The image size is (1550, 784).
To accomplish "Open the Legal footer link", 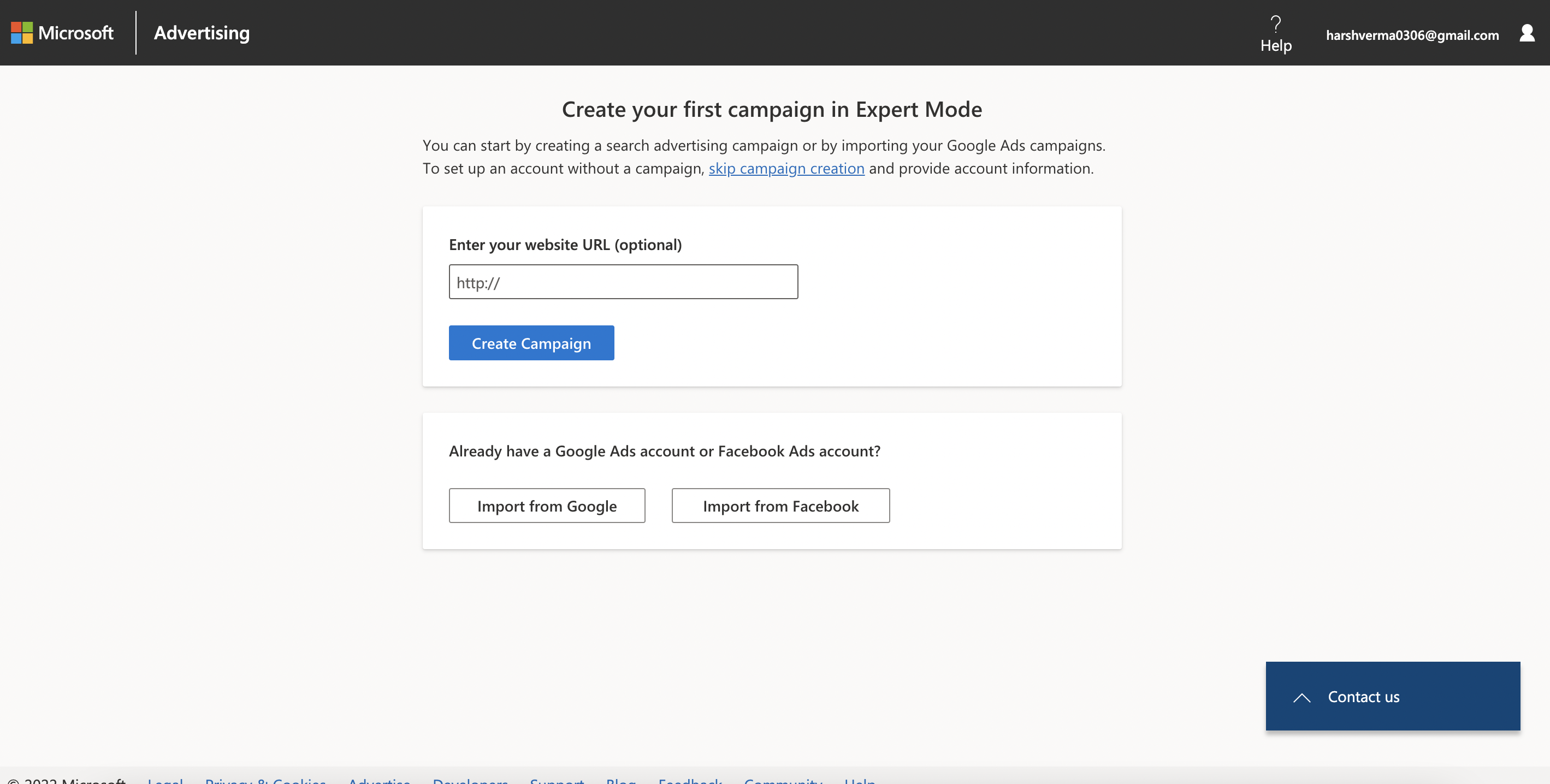I will (x=165, y=780).
